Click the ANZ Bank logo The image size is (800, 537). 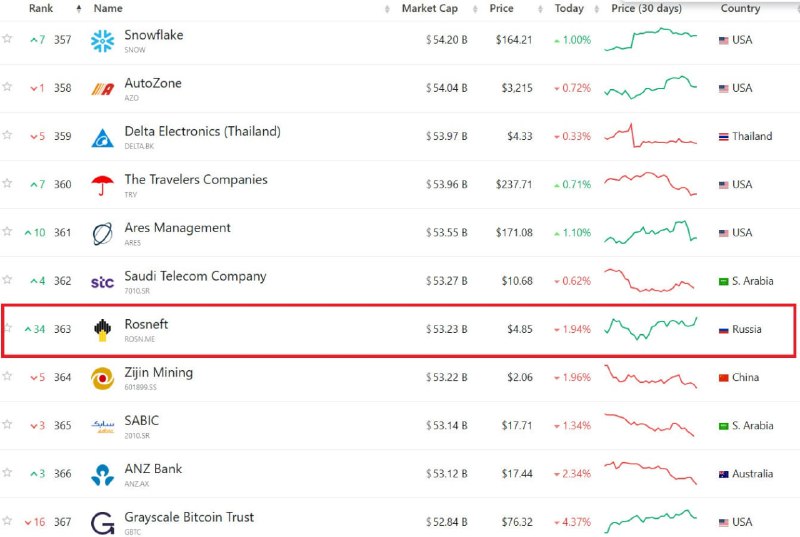(103, 475)
